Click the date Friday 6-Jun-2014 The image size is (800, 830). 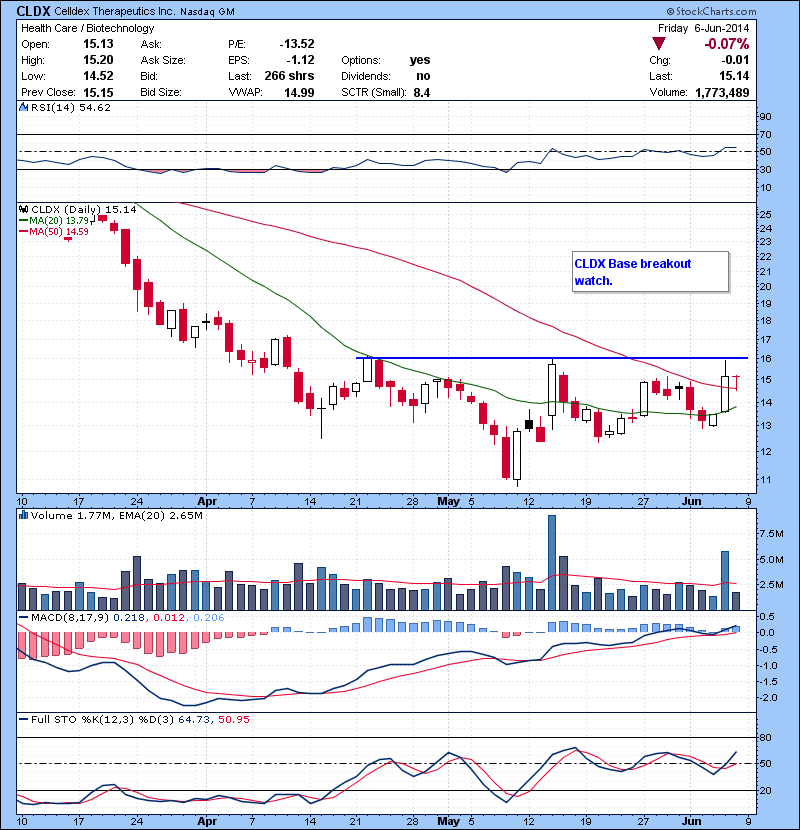pyautogui.click(x=703, y=28)
